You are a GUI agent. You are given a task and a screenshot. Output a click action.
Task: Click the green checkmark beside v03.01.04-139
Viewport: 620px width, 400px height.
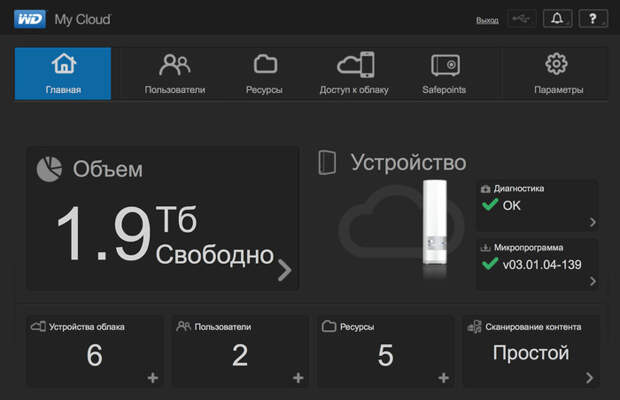pos(490,264)
